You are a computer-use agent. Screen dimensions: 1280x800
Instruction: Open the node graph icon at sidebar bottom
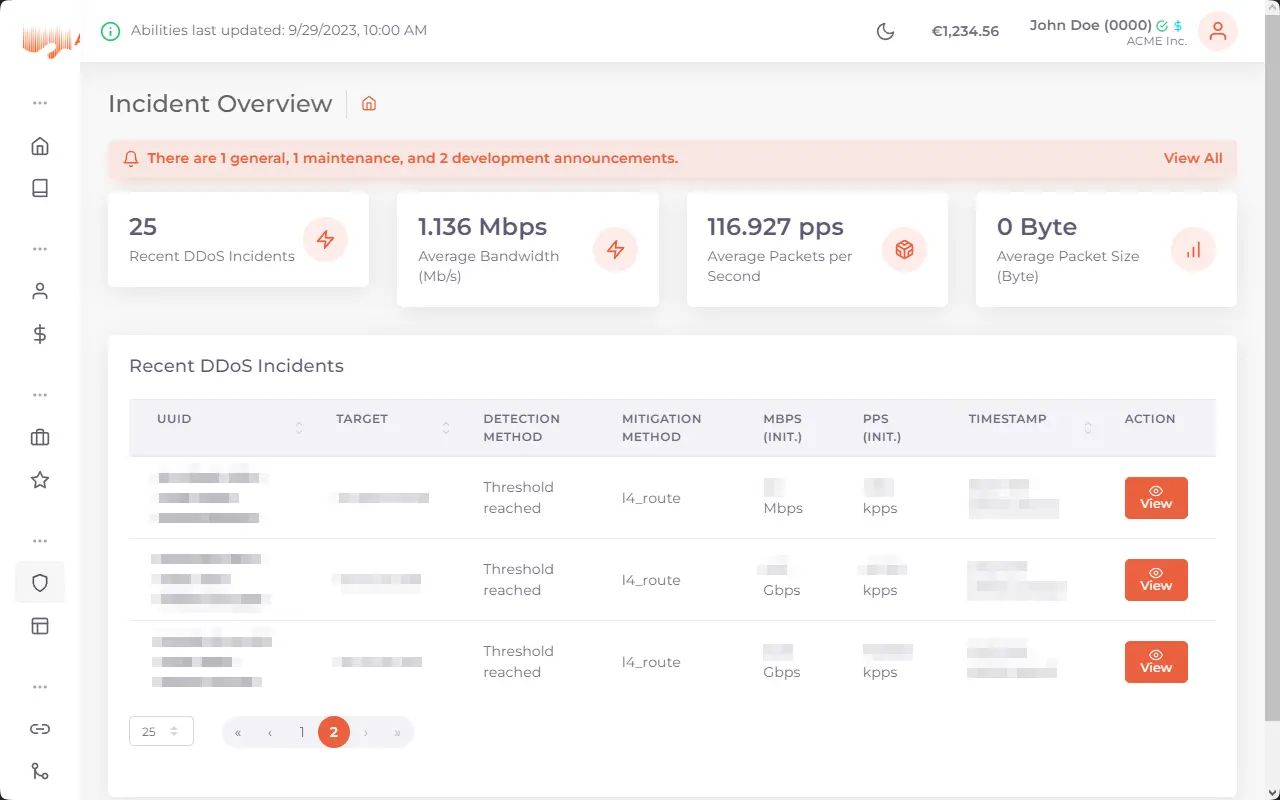pyautogui.click(x=39, y=771)
